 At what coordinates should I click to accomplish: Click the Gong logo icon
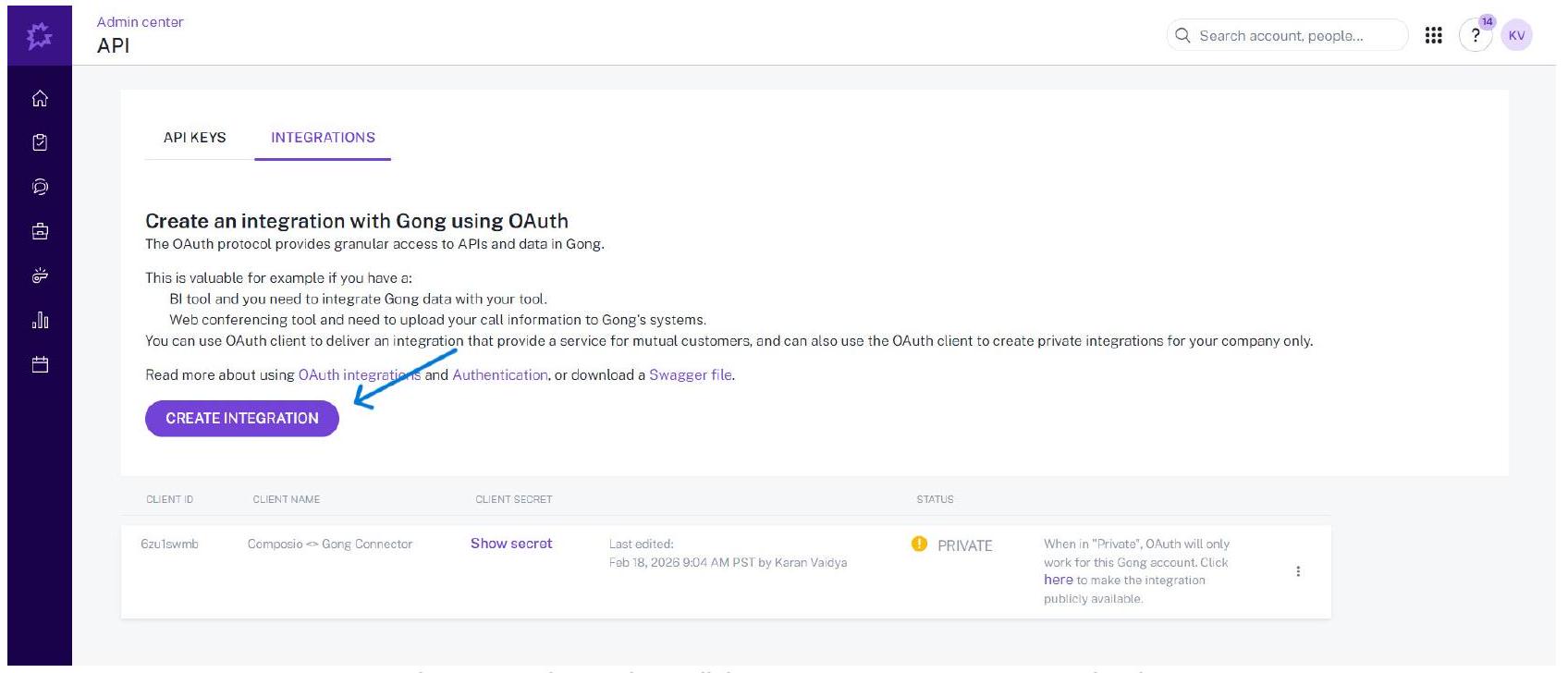[40, 36]
